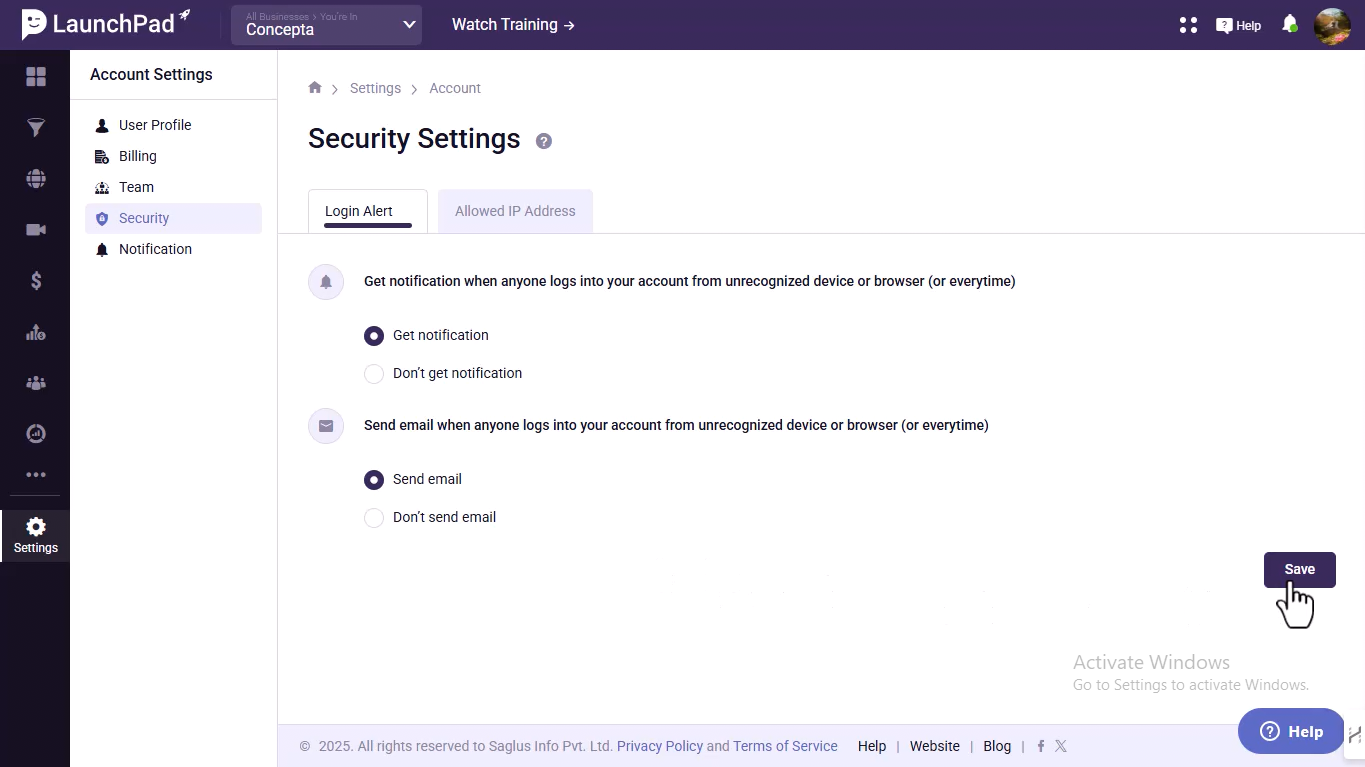1365x767 pixels.
Task: Click the envelope icon next to email setting
Action: (326, 426)
